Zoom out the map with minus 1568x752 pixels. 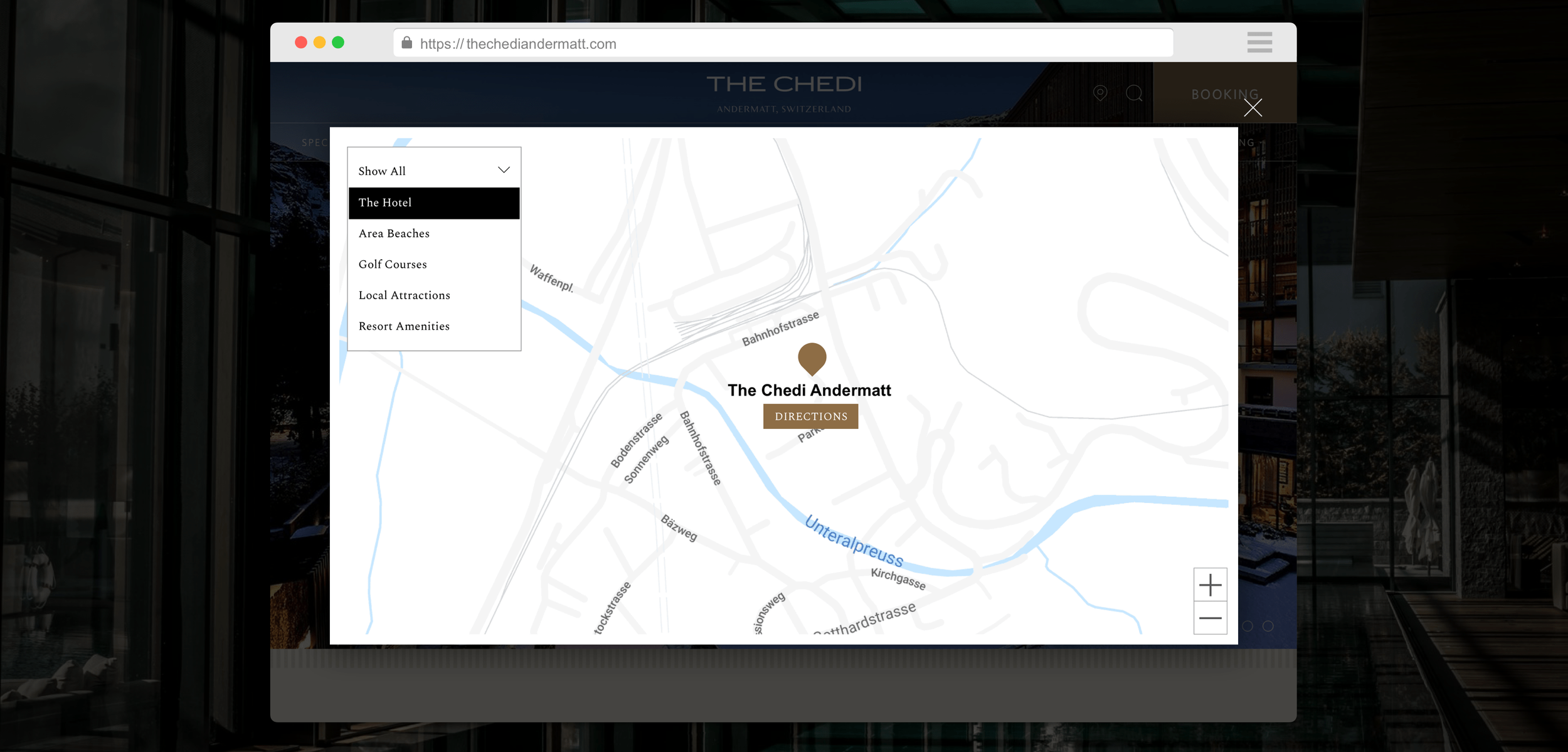(x=1210, y=618)
